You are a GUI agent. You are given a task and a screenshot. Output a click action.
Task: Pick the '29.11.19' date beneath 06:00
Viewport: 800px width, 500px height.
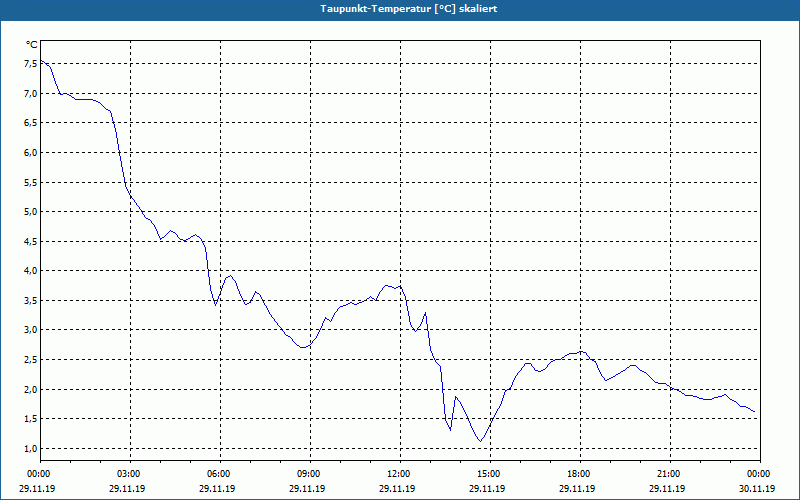pos(217,488)
